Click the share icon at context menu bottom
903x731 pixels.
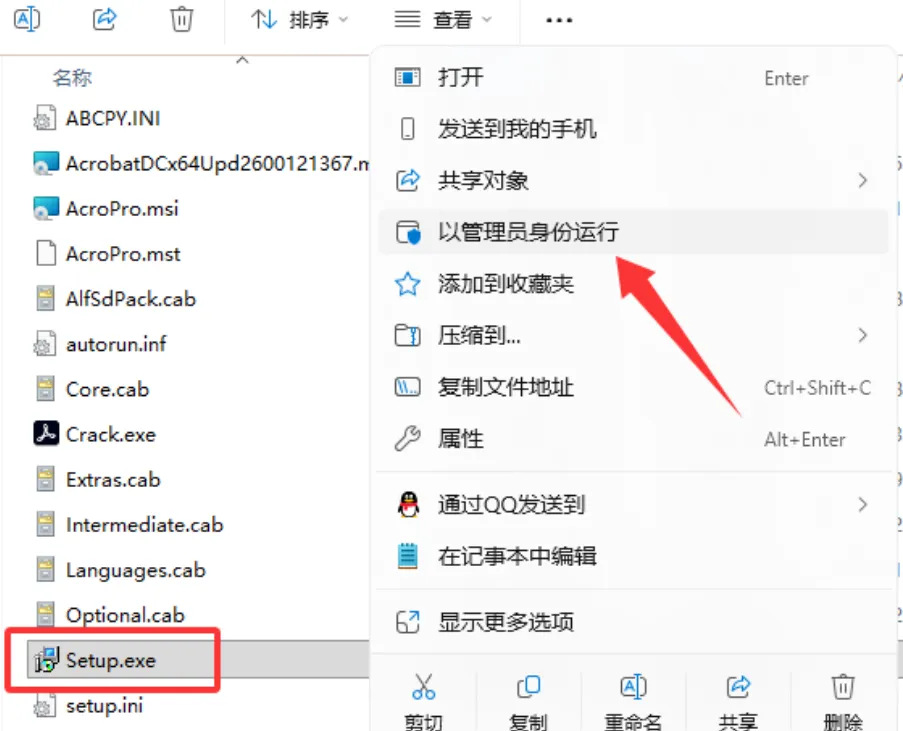[x=738, y=687]
